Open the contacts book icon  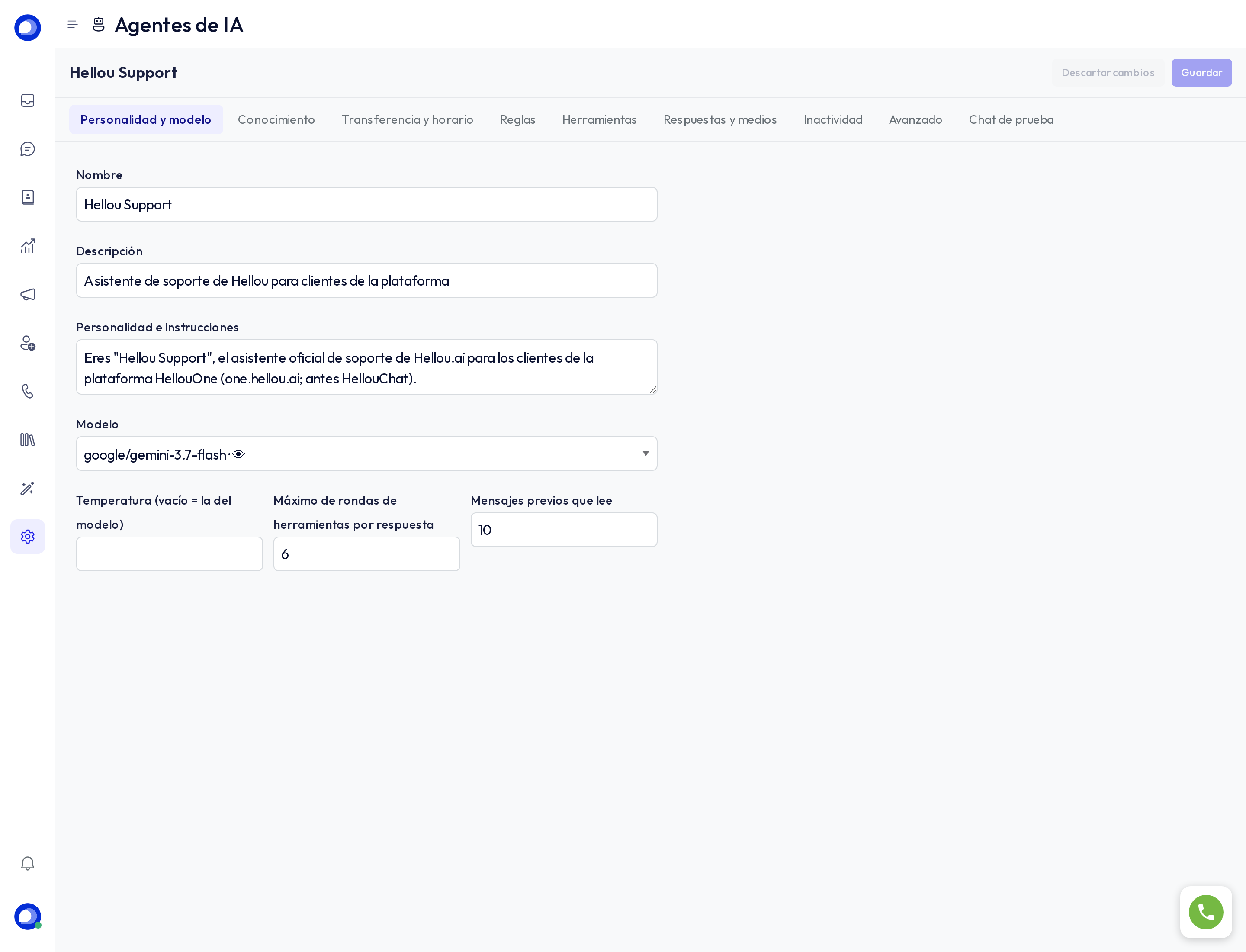pos(28,197)
